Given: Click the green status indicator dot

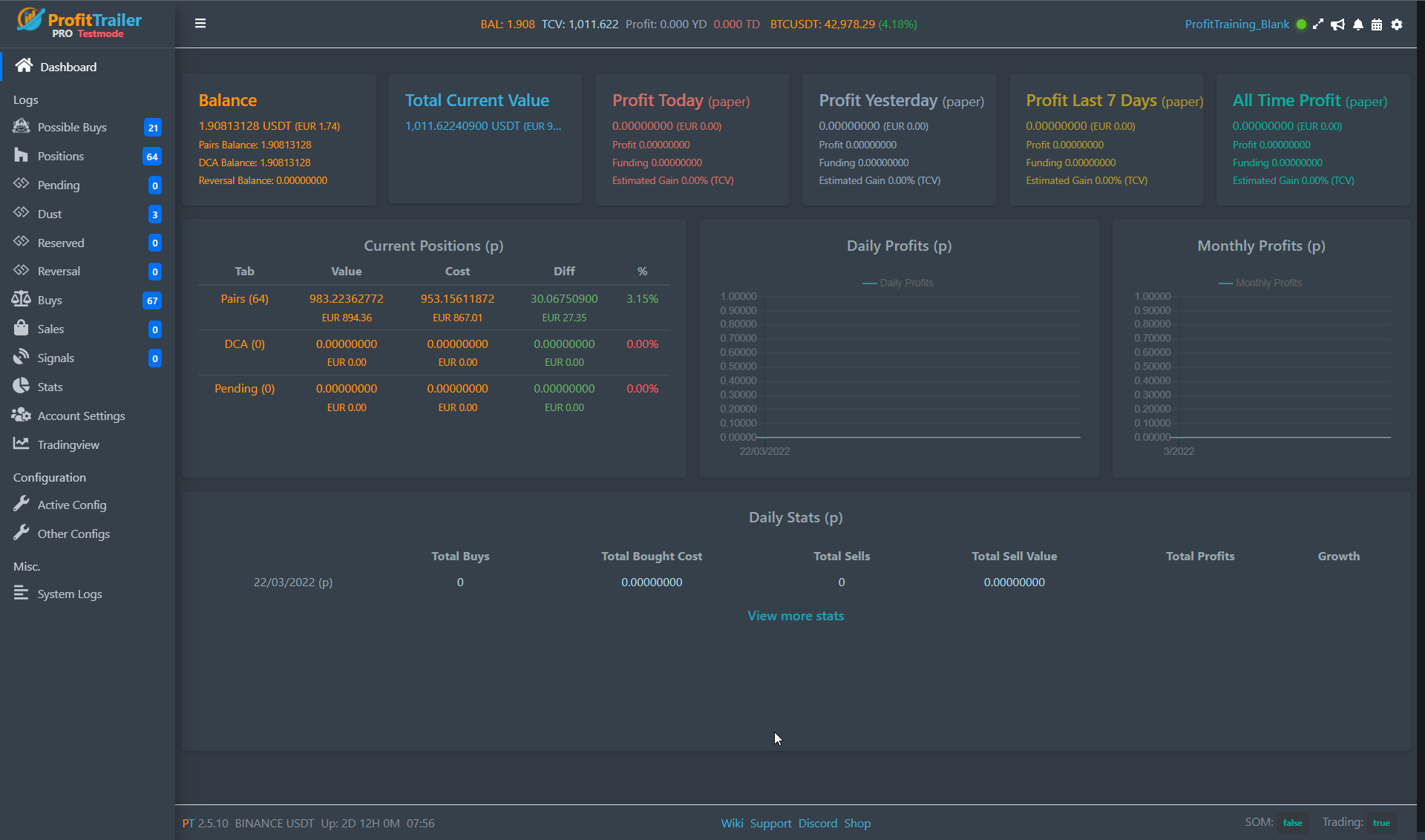Looking at the screenshot, I should [x=1301, y=24].
